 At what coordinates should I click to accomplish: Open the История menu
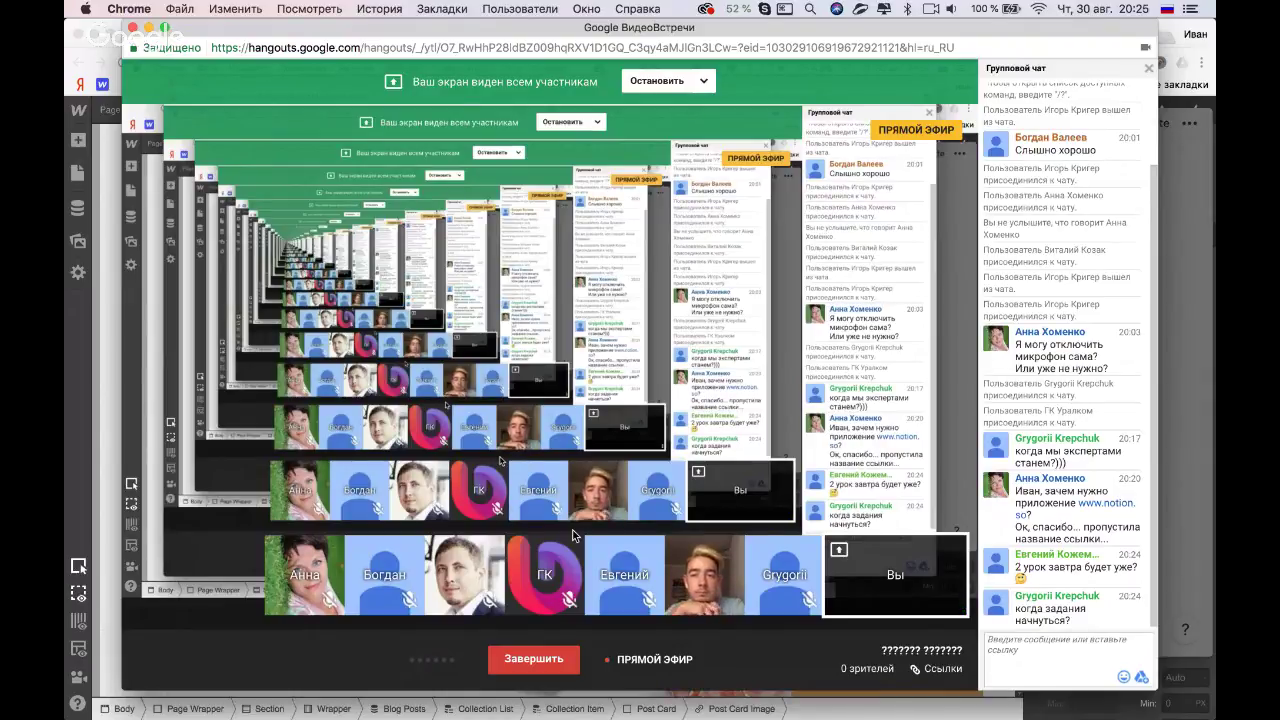(379, 9)
